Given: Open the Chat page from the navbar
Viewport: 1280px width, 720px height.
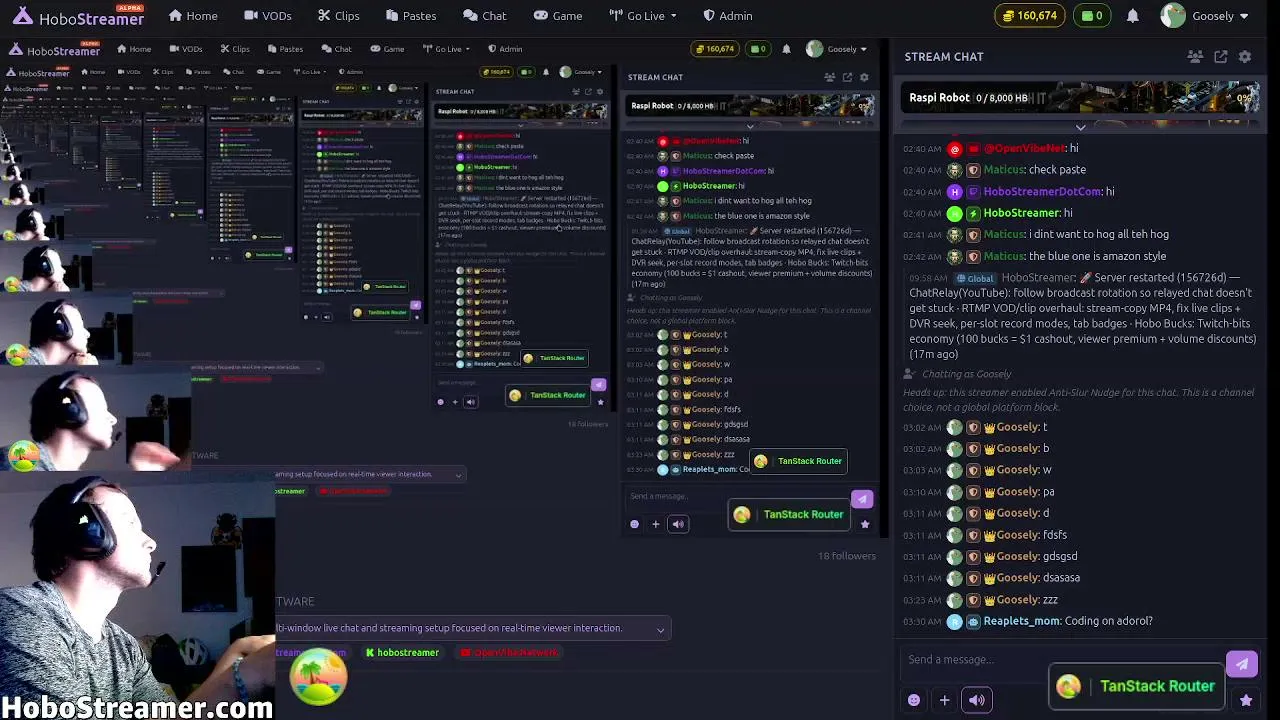Looking at the screenshot, I should click(x=485, y=16).
